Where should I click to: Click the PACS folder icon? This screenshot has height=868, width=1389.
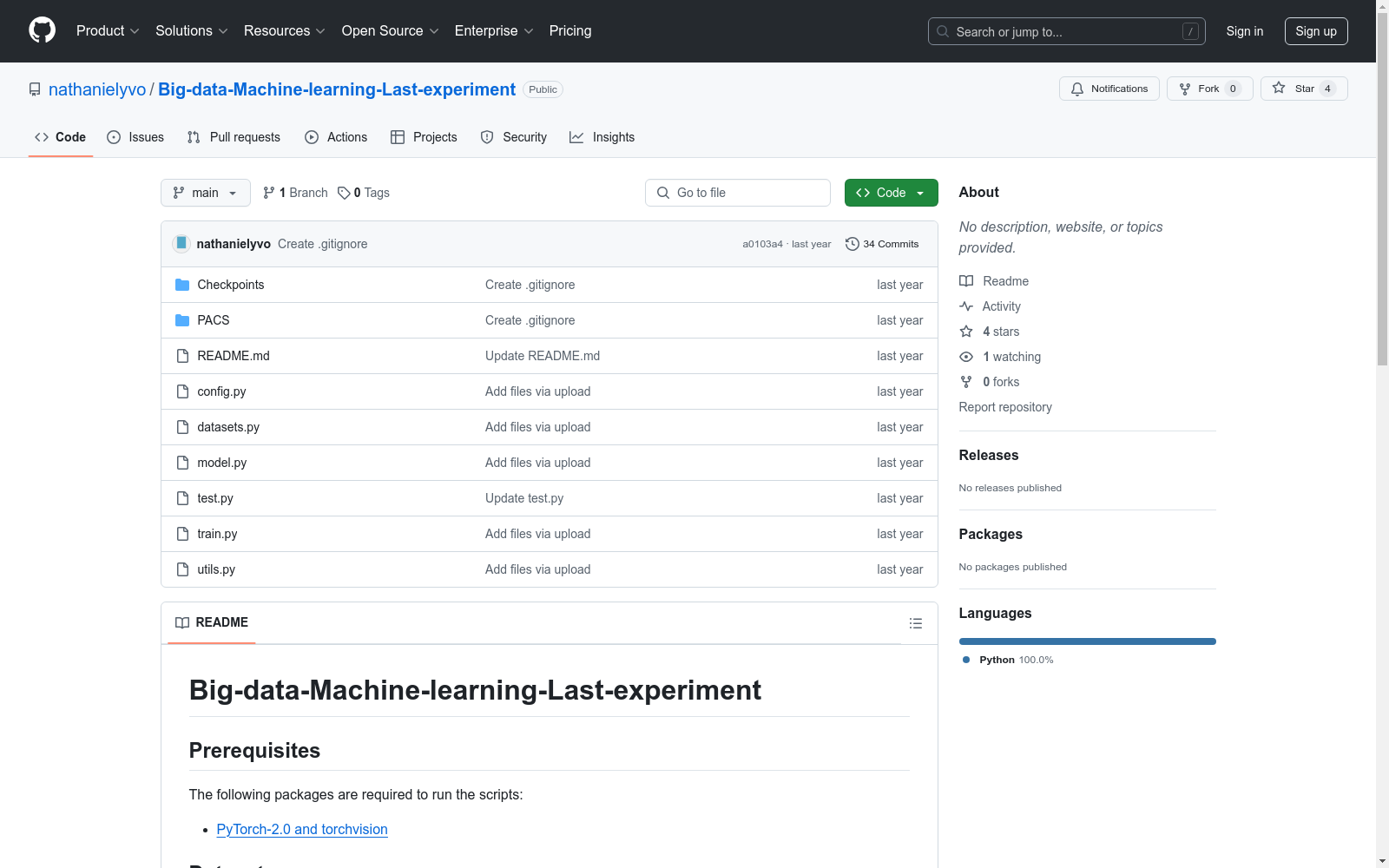click(182, 320)
